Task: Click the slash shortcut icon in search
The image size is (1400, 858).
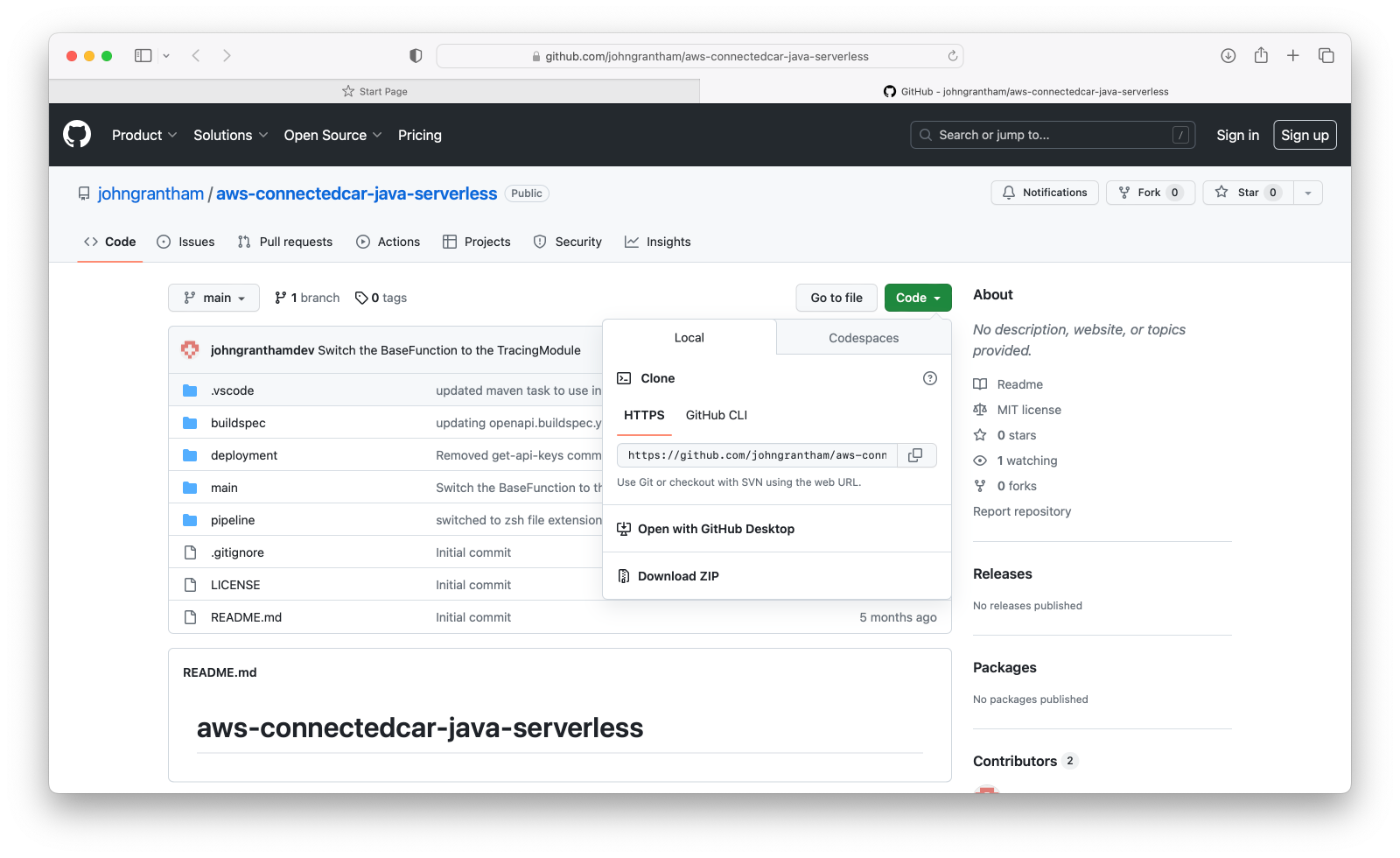Action: [1181, 135]
